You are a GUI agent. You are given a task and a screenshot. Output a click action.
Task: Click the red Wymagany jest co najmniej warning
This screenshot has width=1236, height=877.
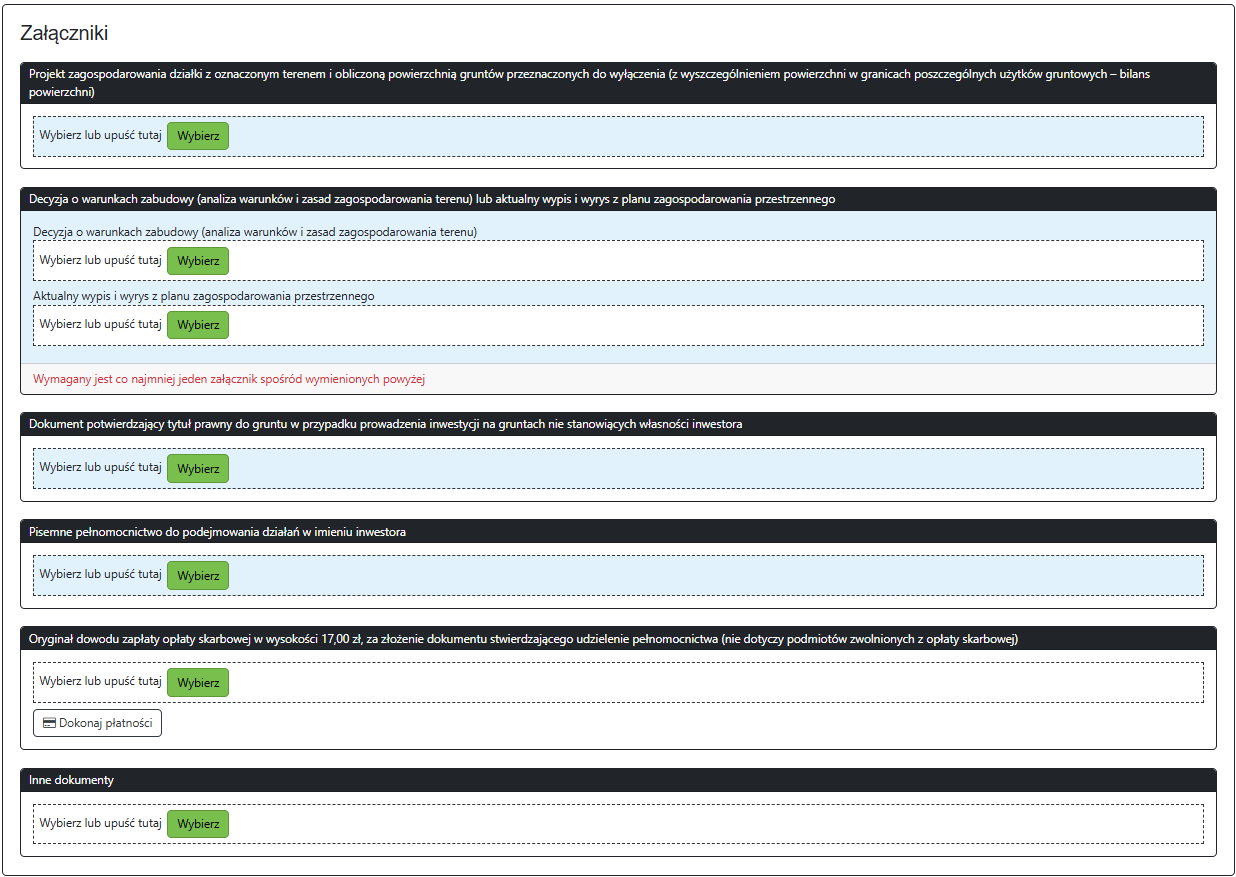click(x=229, y=379)
